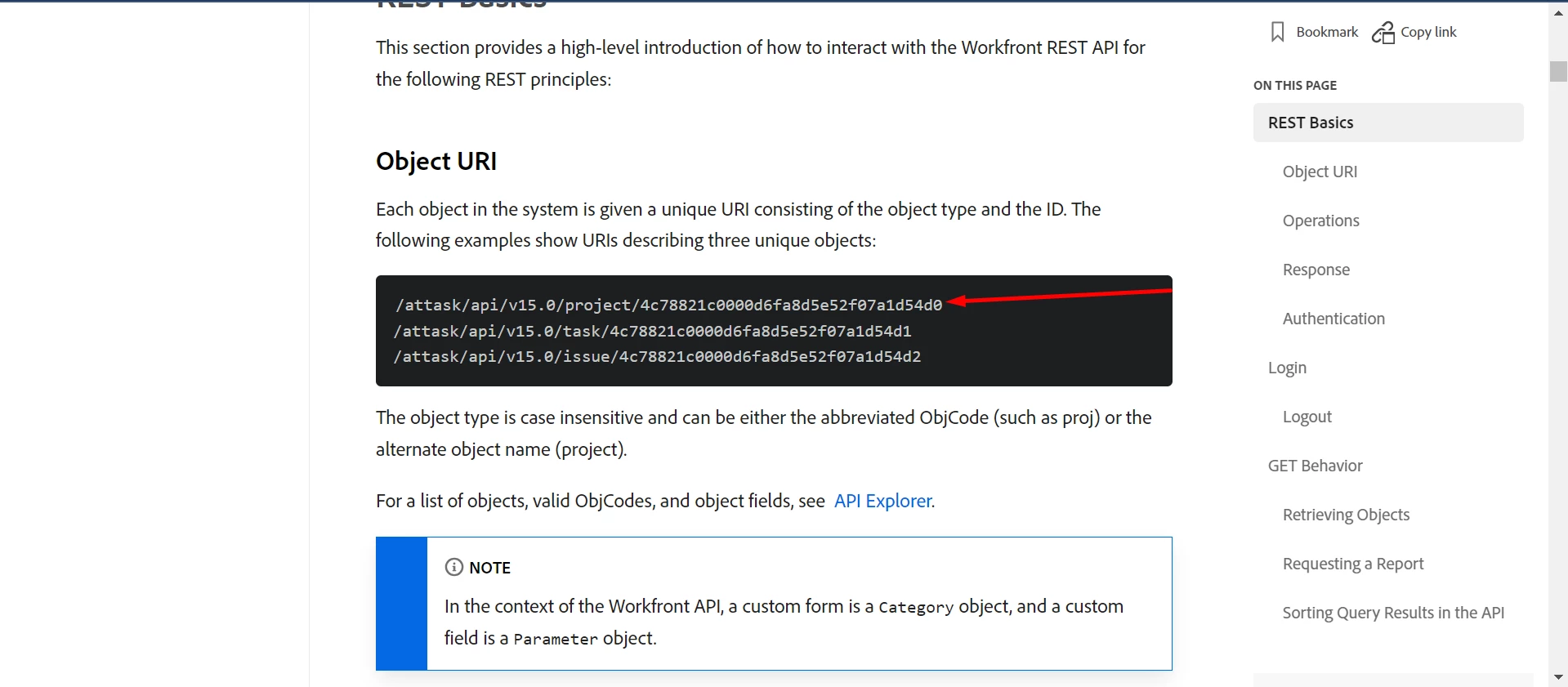Click the page scrollbar thumb
1568x687 pixels.
point(1558,71)
